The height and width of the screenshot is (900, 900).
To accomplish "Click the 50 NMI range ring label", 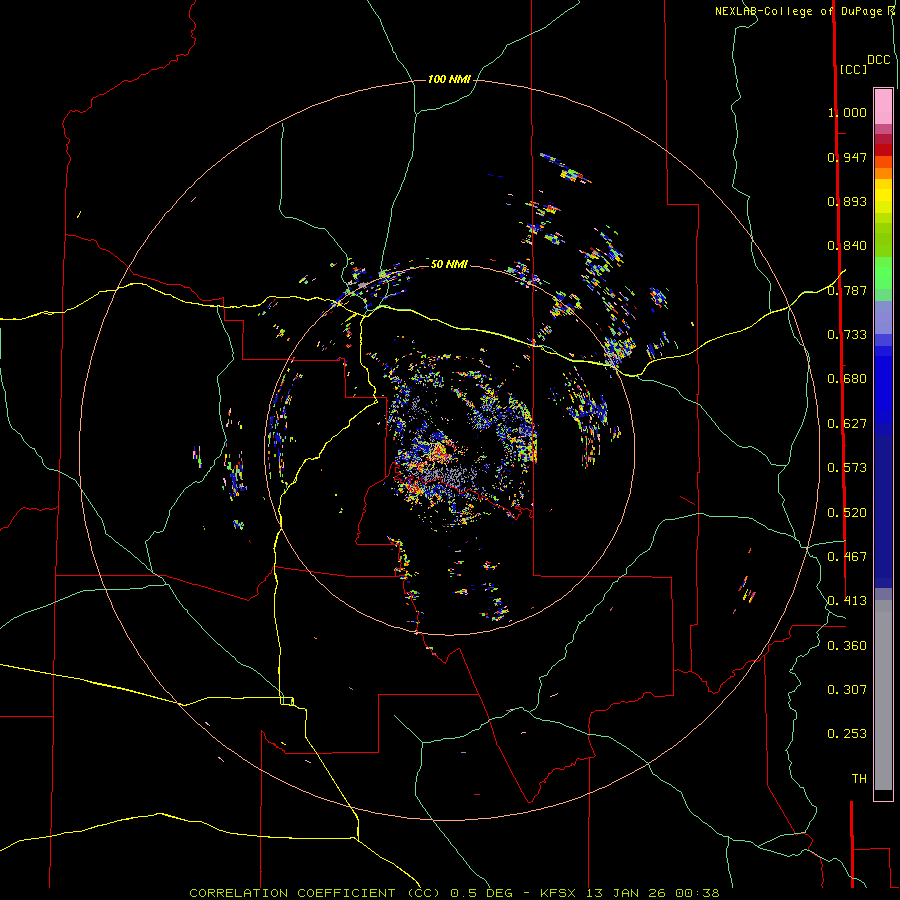I will (449, 264).
